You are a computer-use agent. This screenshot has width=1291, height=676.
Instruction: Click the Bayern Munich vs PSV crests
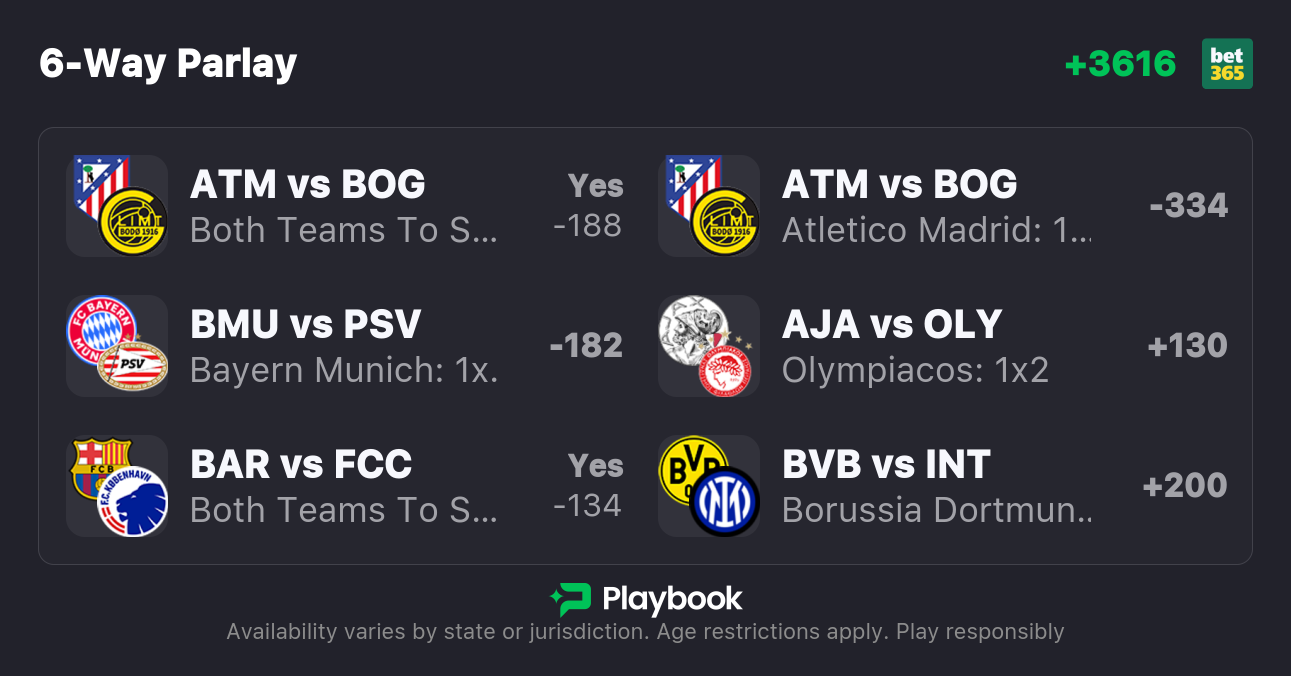coord(117,346)
